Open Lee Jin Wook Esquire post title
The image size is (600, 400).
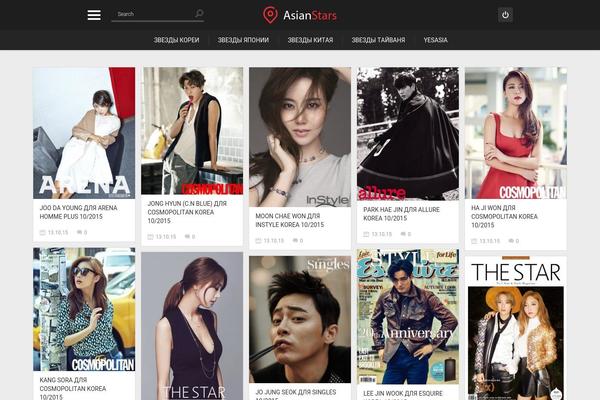(403, 395)
